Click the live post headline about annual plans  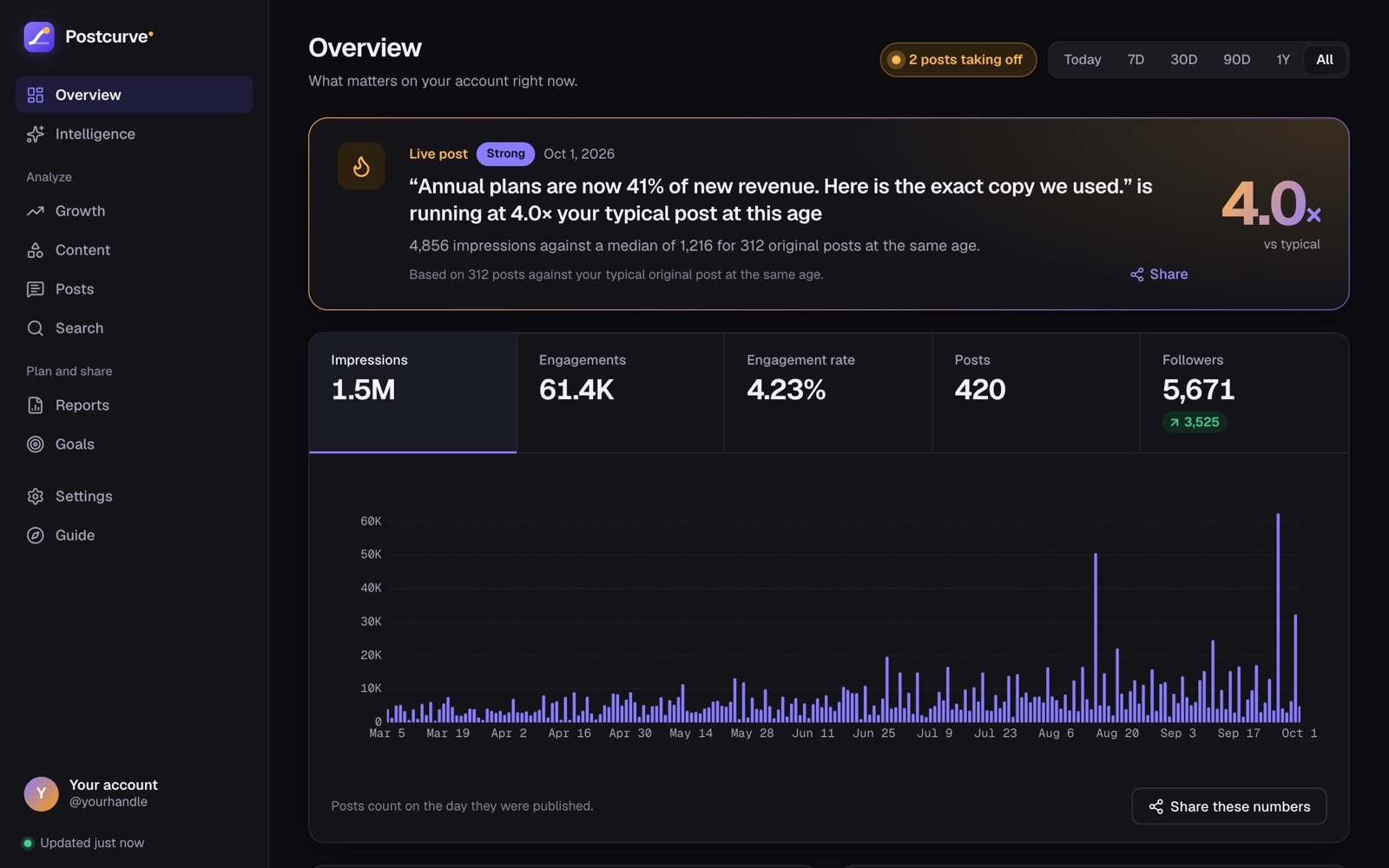[780, 200]
